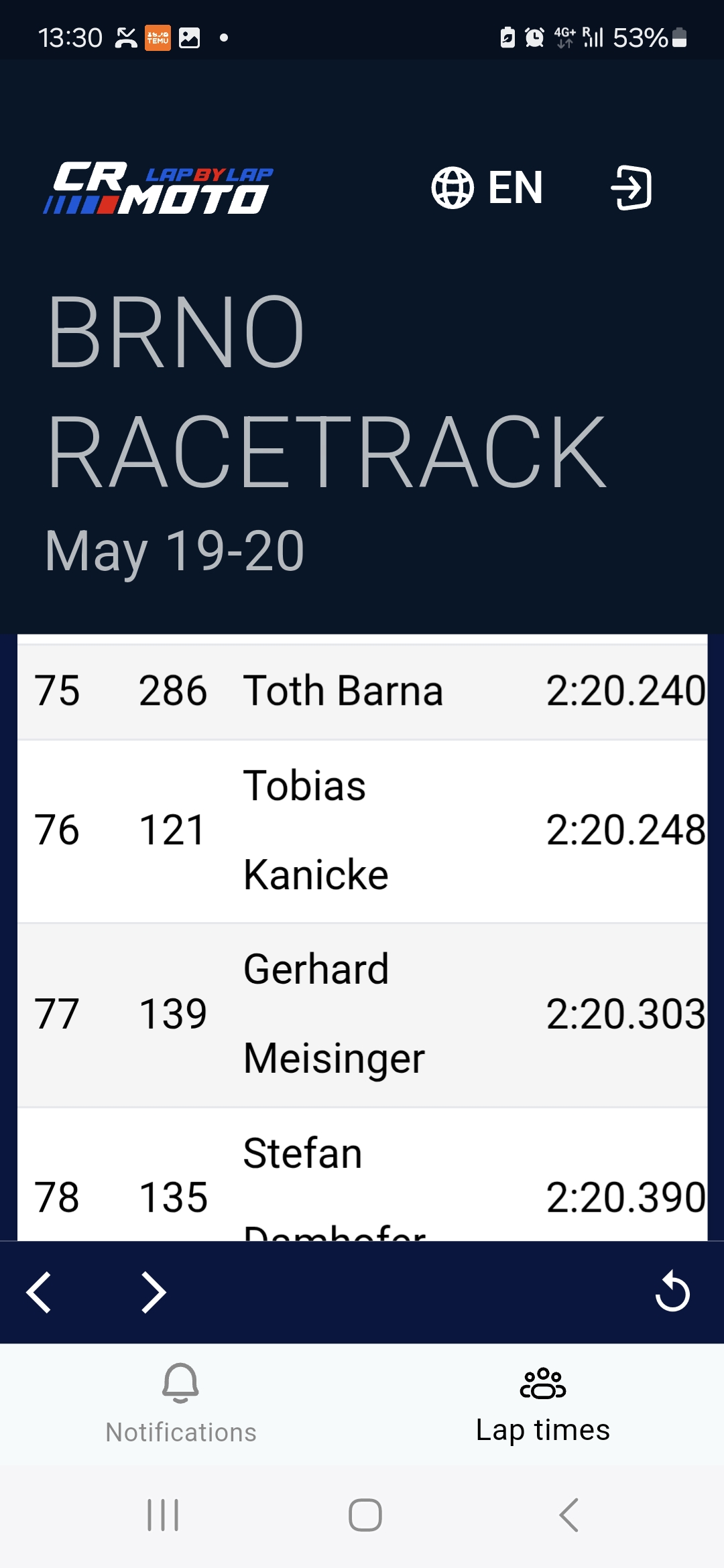Select the Gerhard Meisinger row

(362, 1015)
